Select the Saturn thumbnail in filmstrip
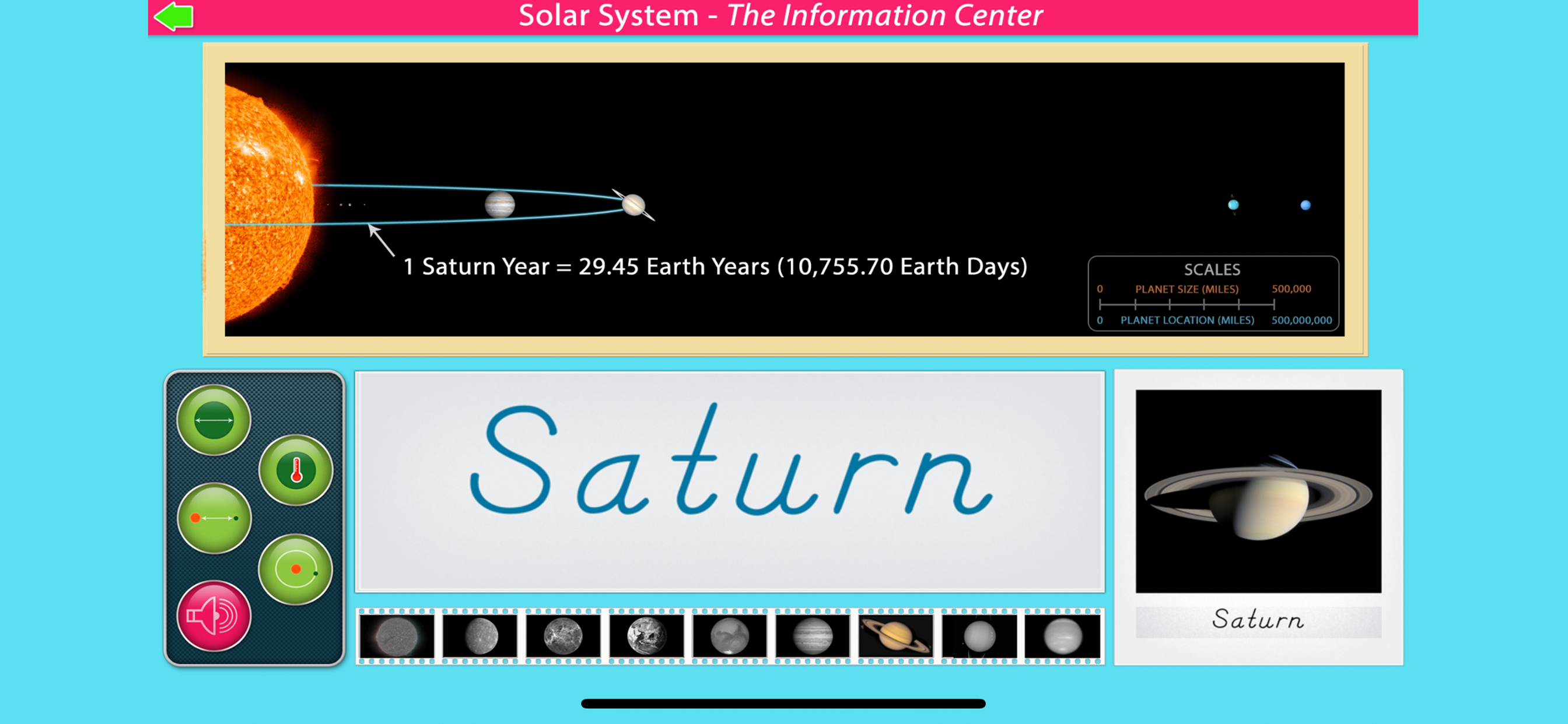The height and width of the screenshot is (724, 1568). [x=895, y=637]
